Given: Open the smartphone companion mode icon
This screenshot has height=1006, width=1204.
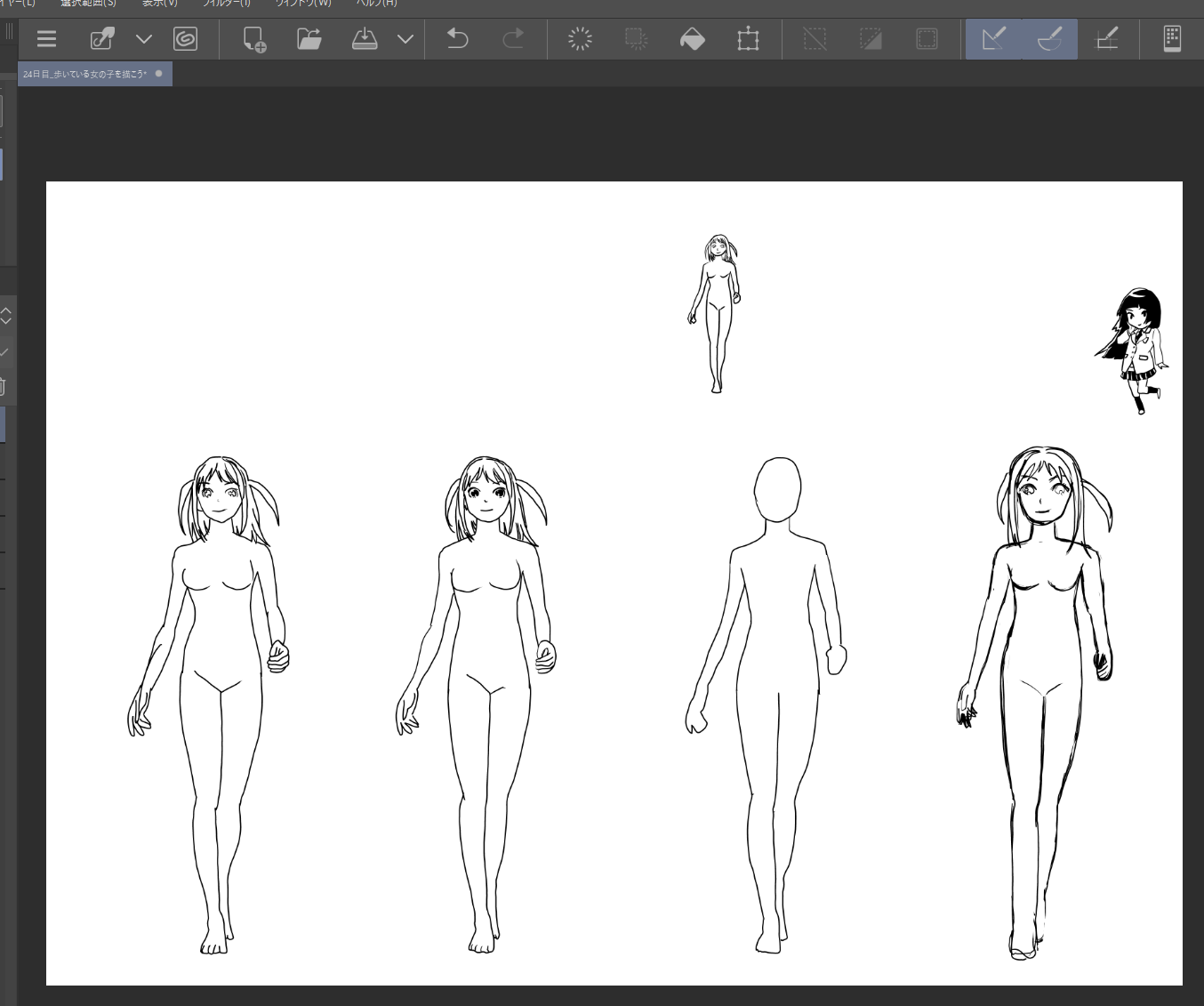Looking at the screenshot, I should tap(1171, 39).
